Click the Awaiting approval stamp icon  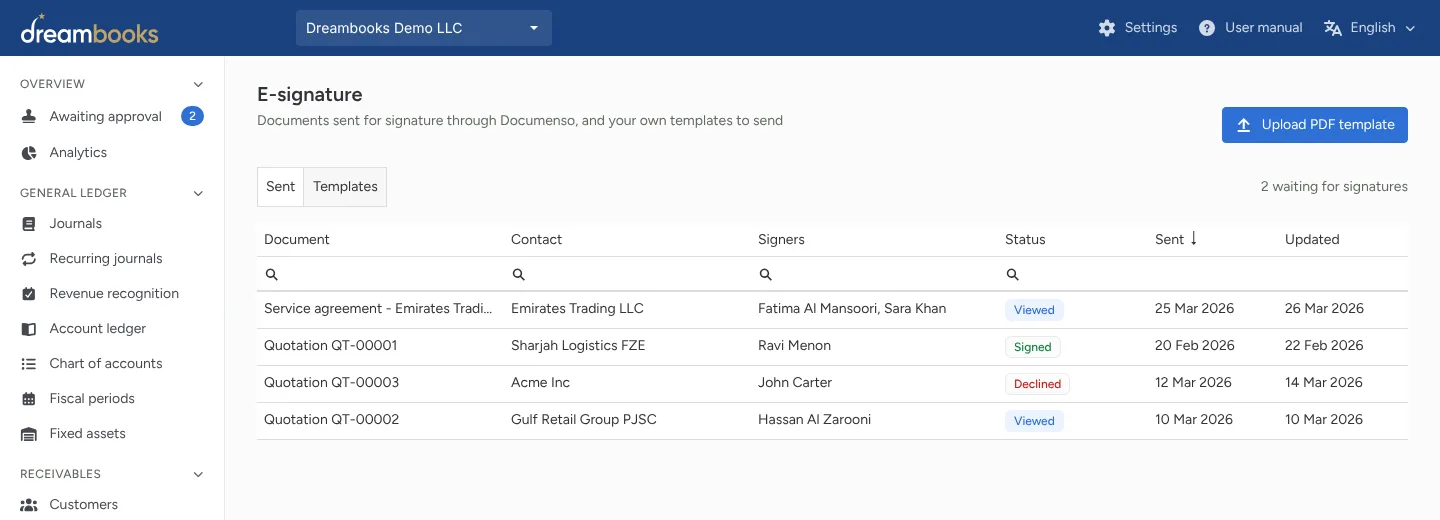coord(29,117)
